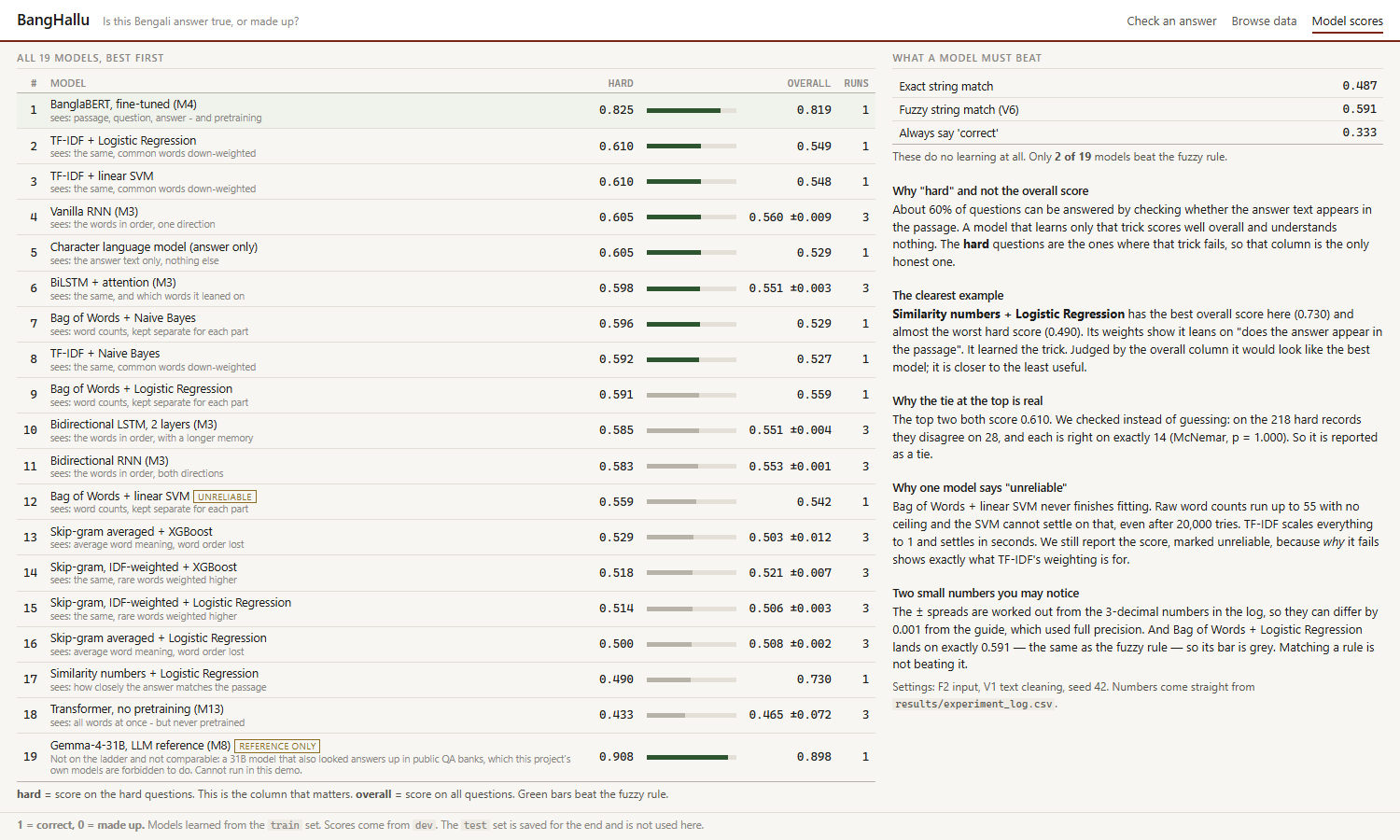Viewport: 1400px width, 840px height.
Task: Click the Vanilla RNN (M3) model name
Action: 94,211
